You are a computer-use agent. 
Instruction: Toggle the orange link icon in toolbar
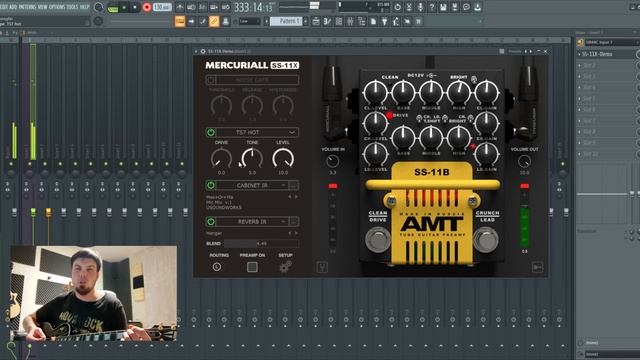point(214,21)
